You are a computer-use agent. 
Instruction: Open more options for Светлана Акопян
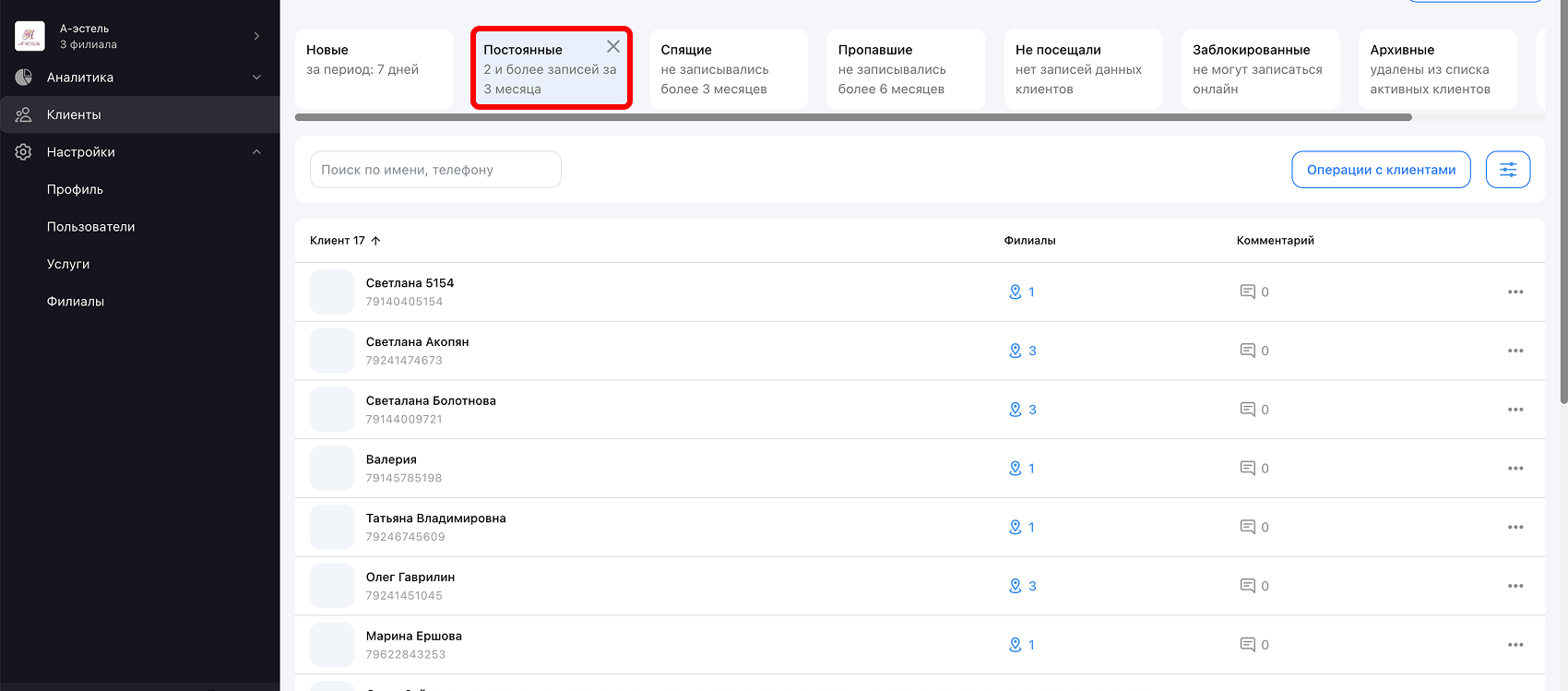click(1515, 351)
